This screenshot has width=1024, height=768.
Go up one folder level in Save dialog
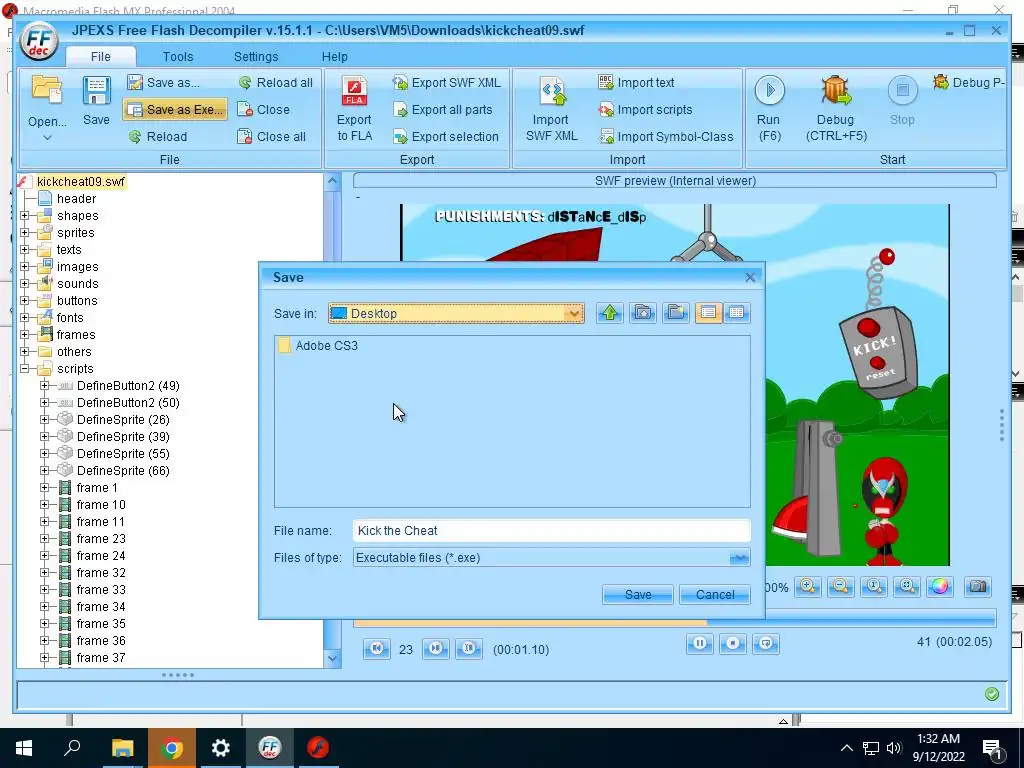(x=610, y=313)
